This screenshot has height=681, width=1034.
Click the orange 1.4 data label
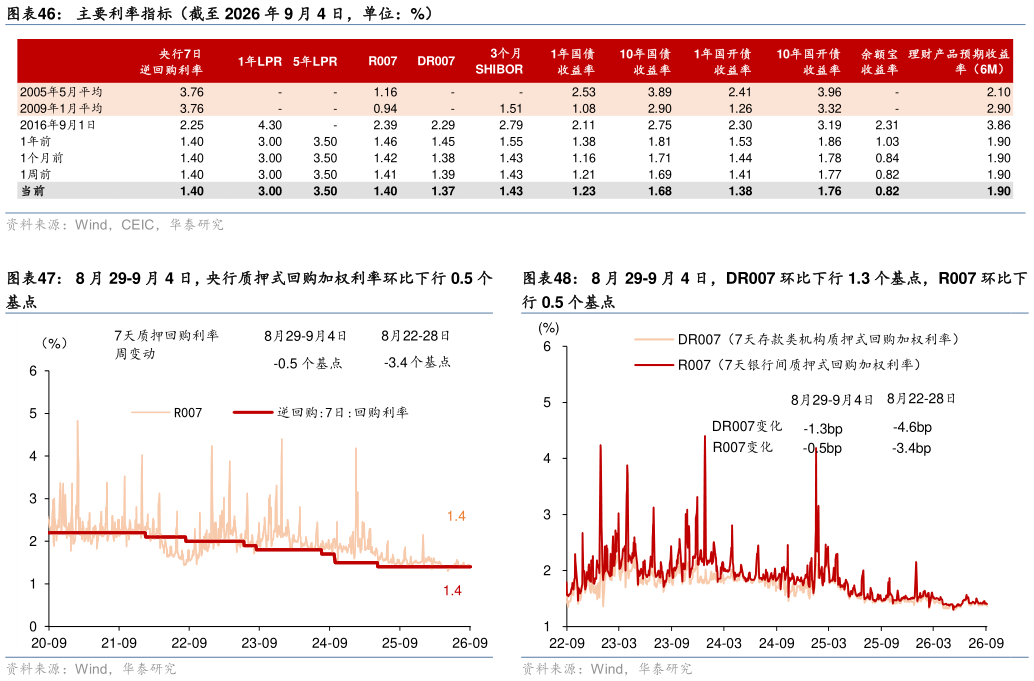pyautogui.click(x=456, y=516)
